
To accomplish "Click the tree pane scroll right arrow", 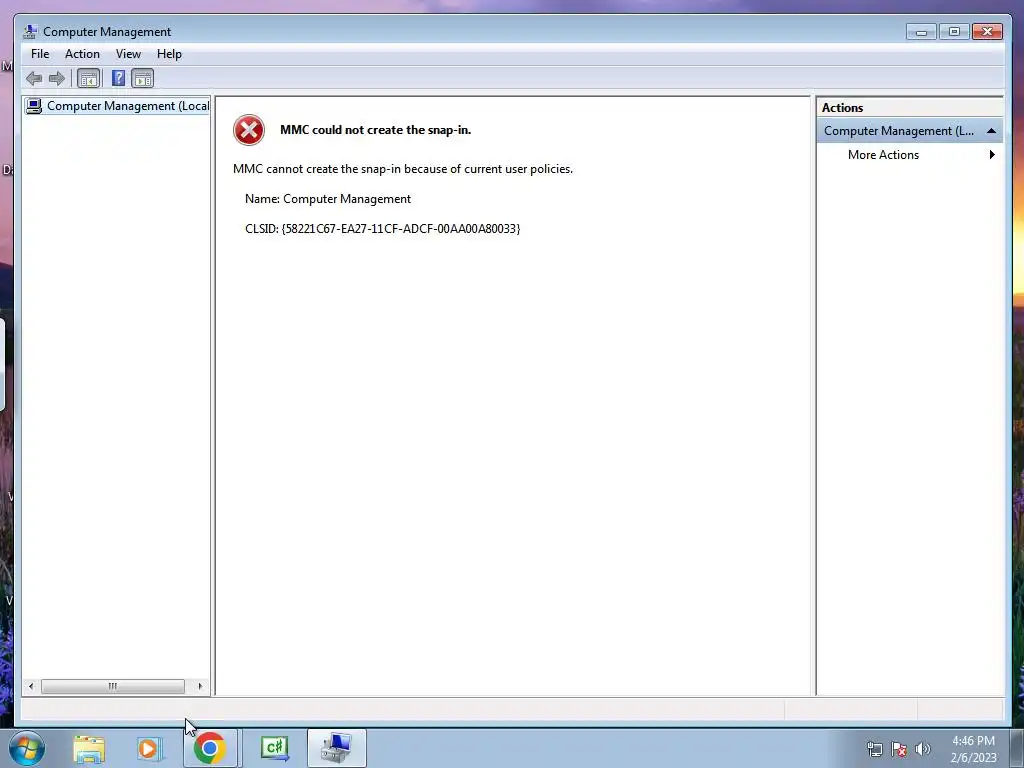I will (200, 686).
